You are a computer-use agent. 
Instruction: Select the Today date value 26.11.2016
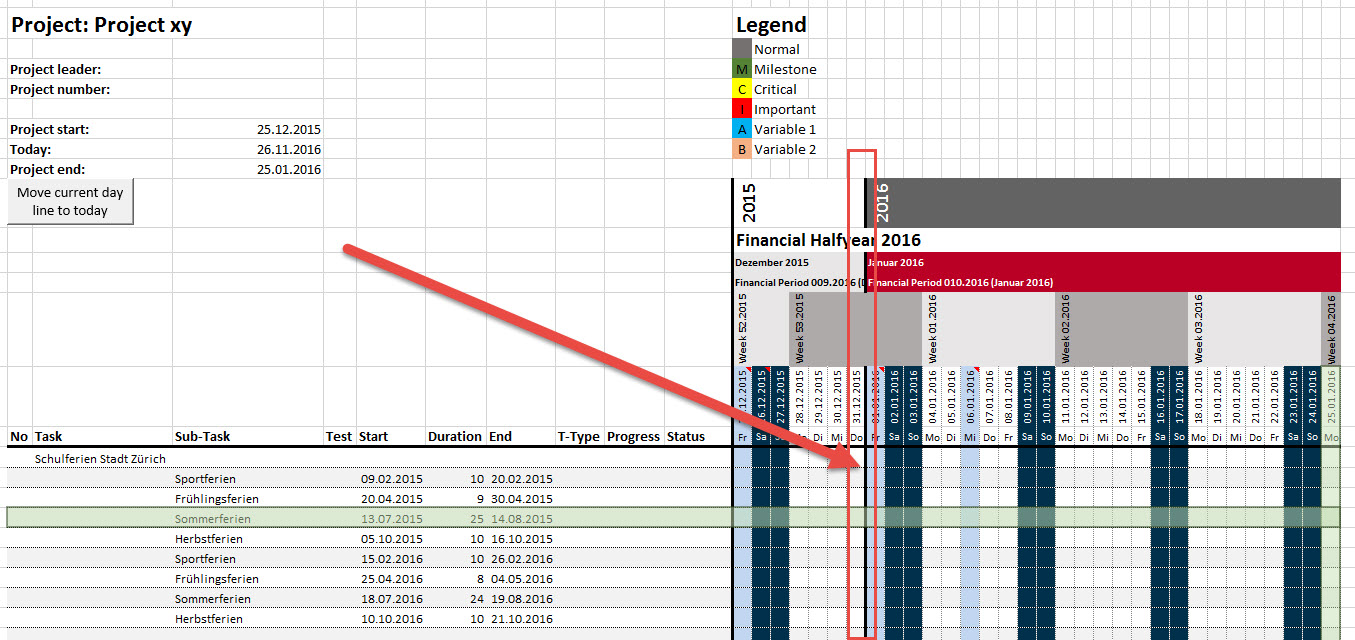(289, 149)
